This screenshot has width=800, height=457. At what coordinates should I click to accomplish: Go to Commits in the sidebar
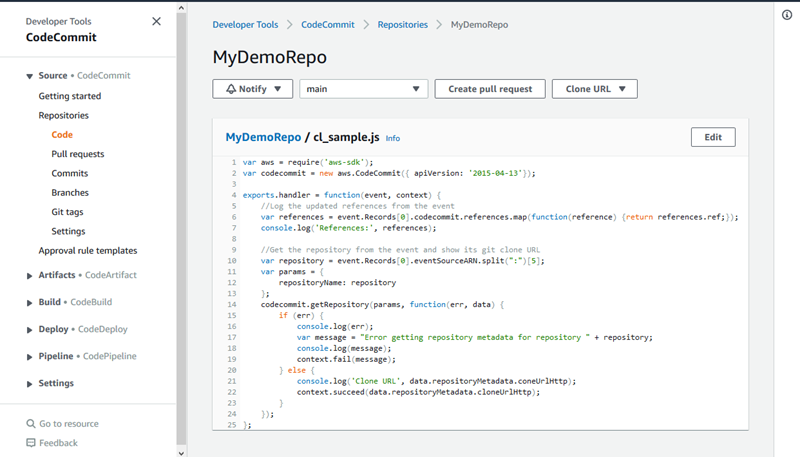[x=70, y=174]
